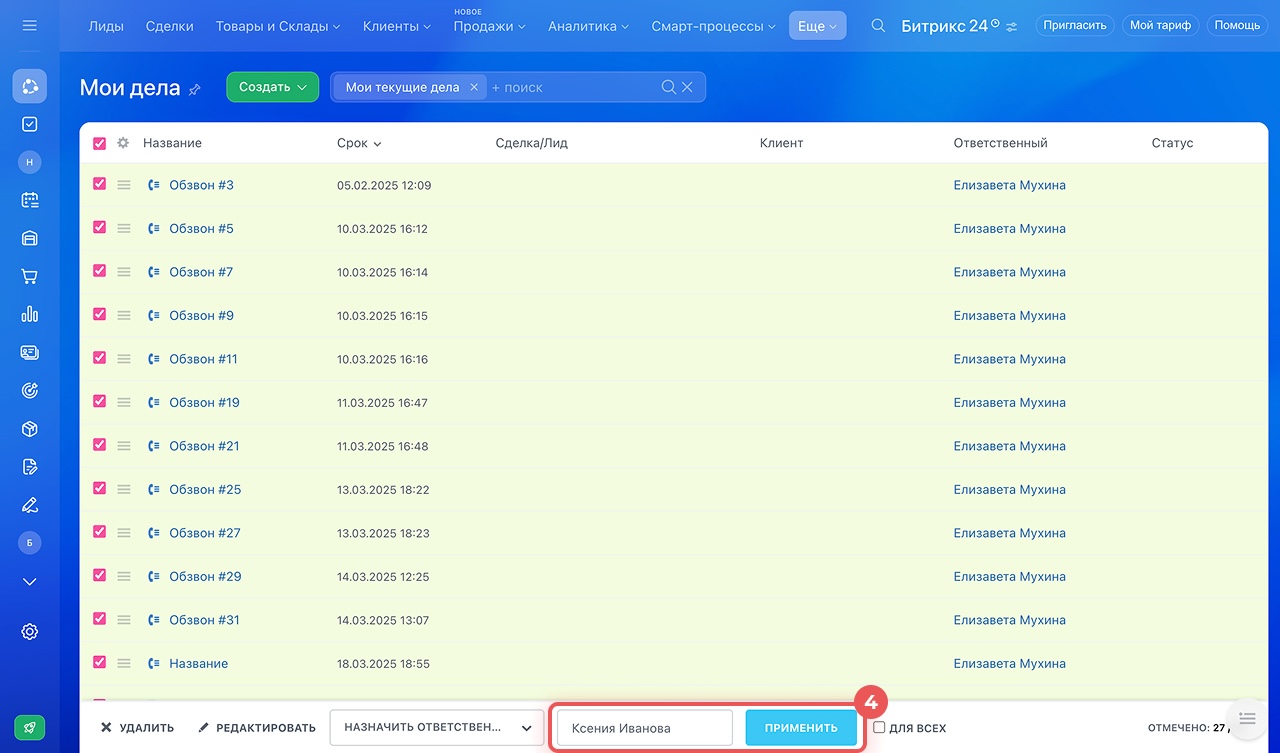The width and height of the screenshot is (1280, 753).
Task: Open Мой тариф
Action: (x=1160, y=25)
